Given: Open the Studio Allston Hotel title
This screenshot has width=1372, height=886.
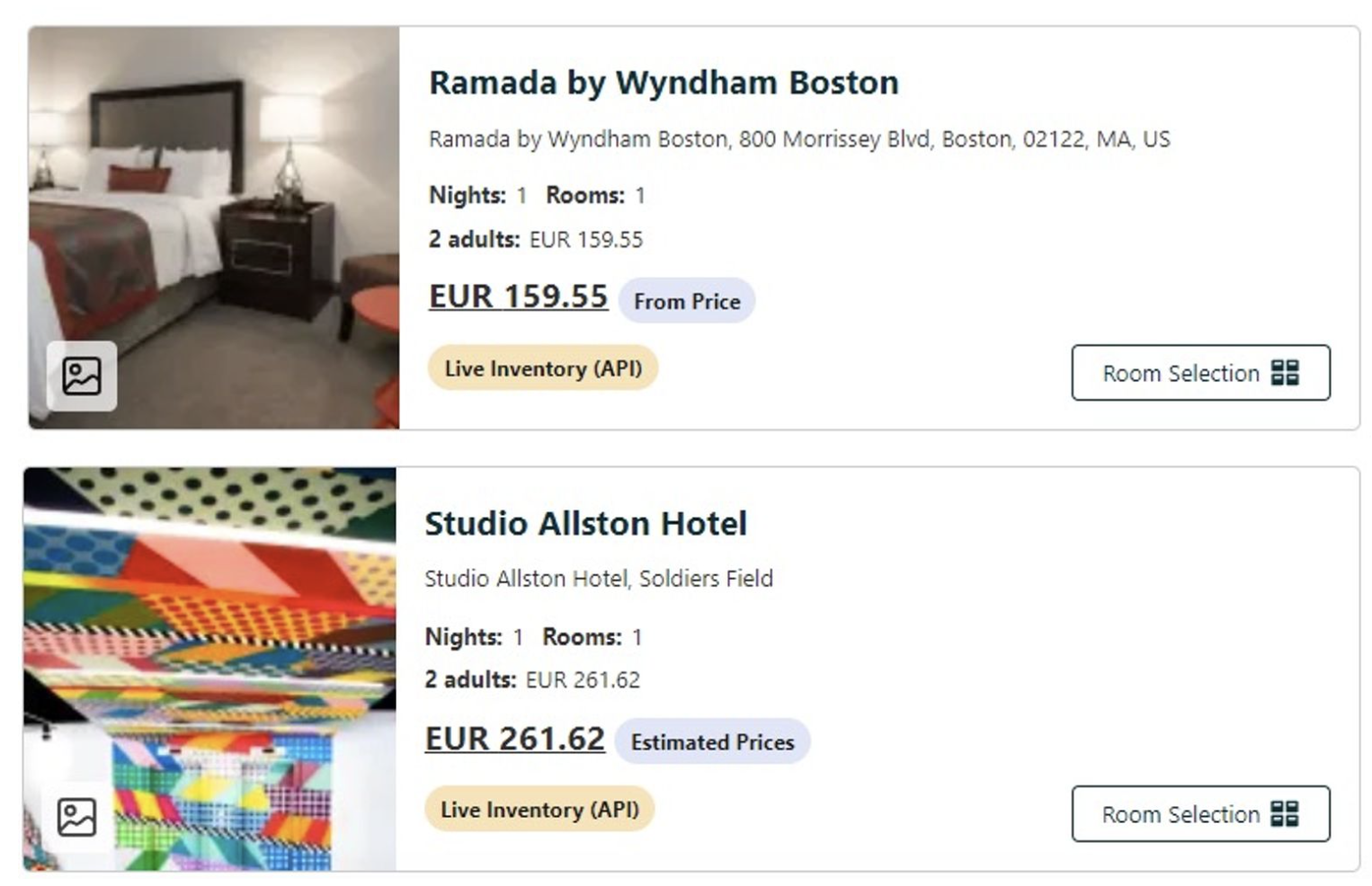Looking at the screenshot, I should click(x=585, y=523).
